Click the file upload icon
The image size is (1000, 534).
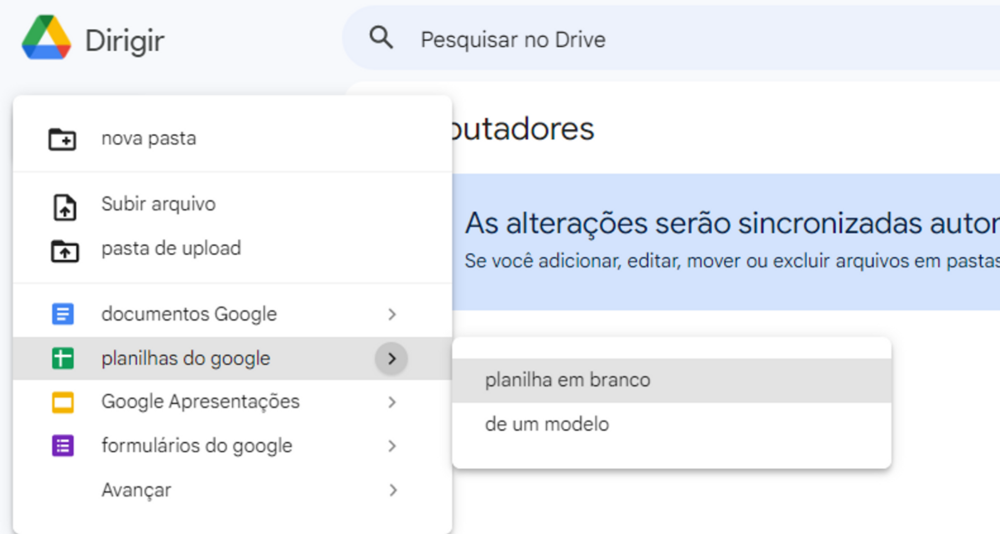64,207
